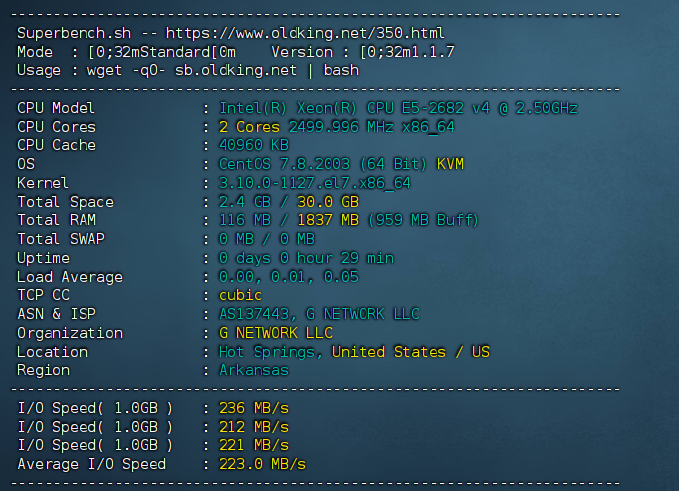Click the sb.oldking.net usage address
The image size is (679, 491).
(x=236, y=70)
